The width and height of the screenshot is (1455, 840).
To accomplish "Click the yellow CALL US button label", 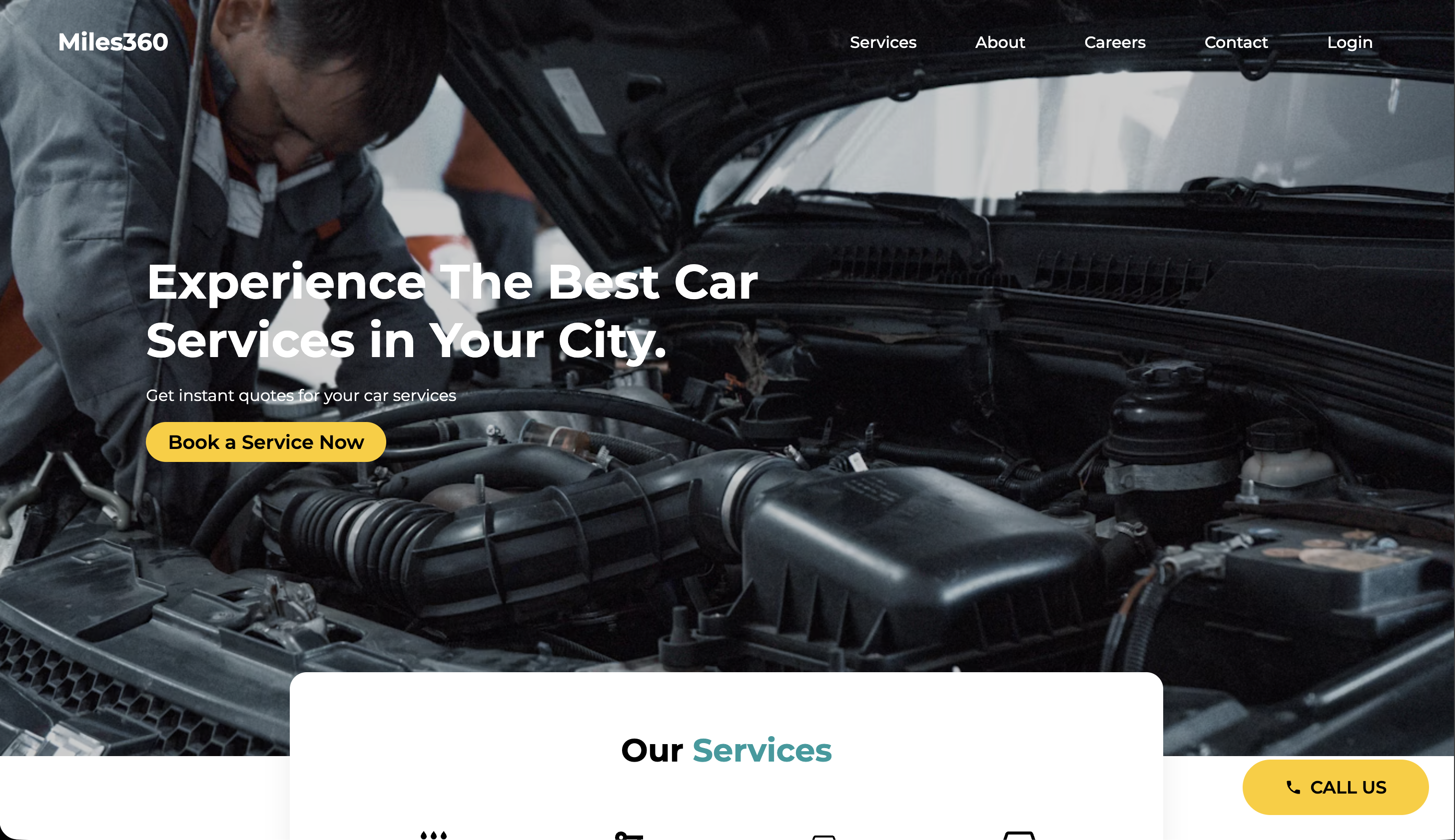I will [1348, 788].
